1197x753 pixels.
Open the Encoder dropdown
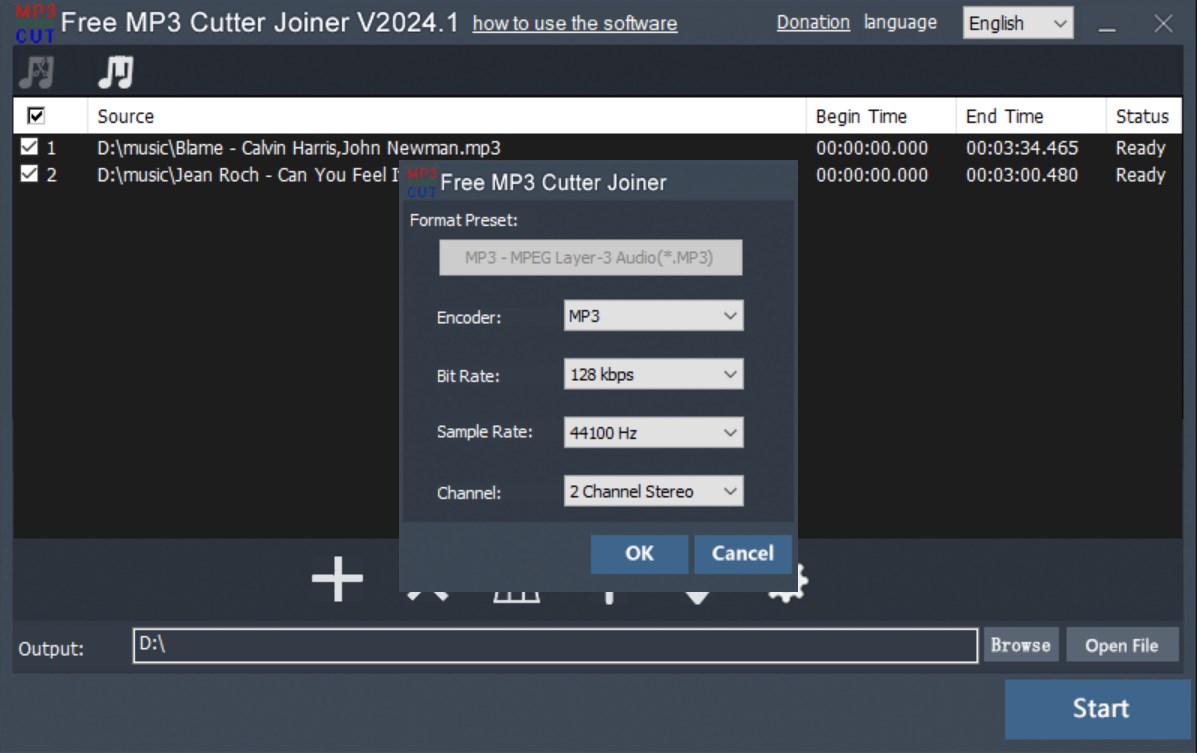pyautogui.click(x=653, y=315)
